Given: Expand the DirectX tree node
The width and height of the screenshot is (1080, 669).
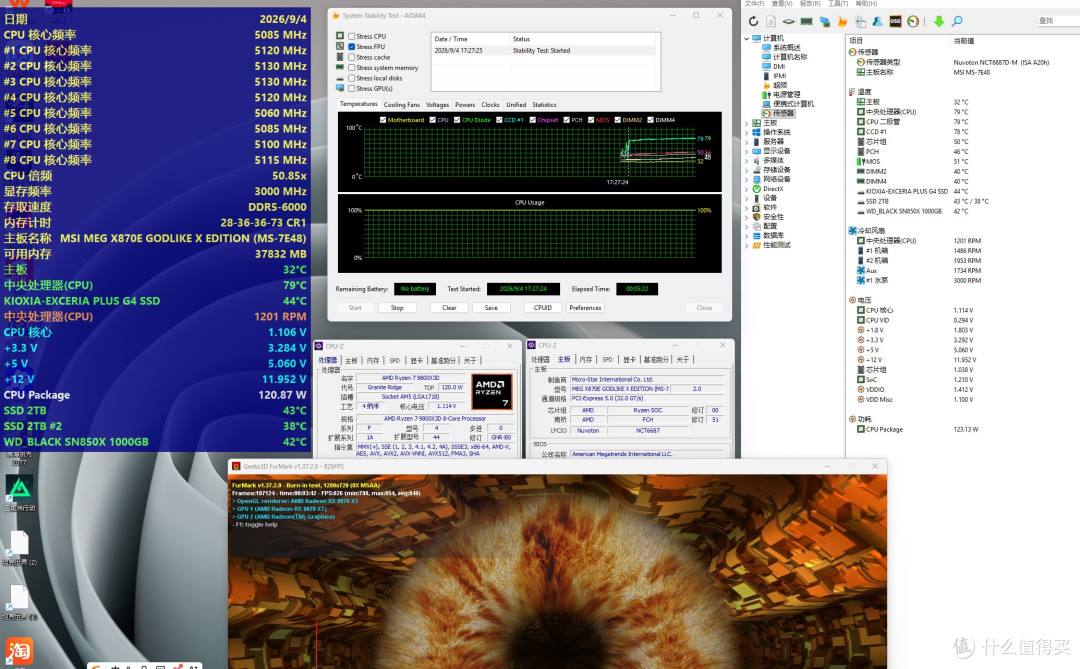Looking at the screenshot, I should pyautogui.click(x=747, y=189).
